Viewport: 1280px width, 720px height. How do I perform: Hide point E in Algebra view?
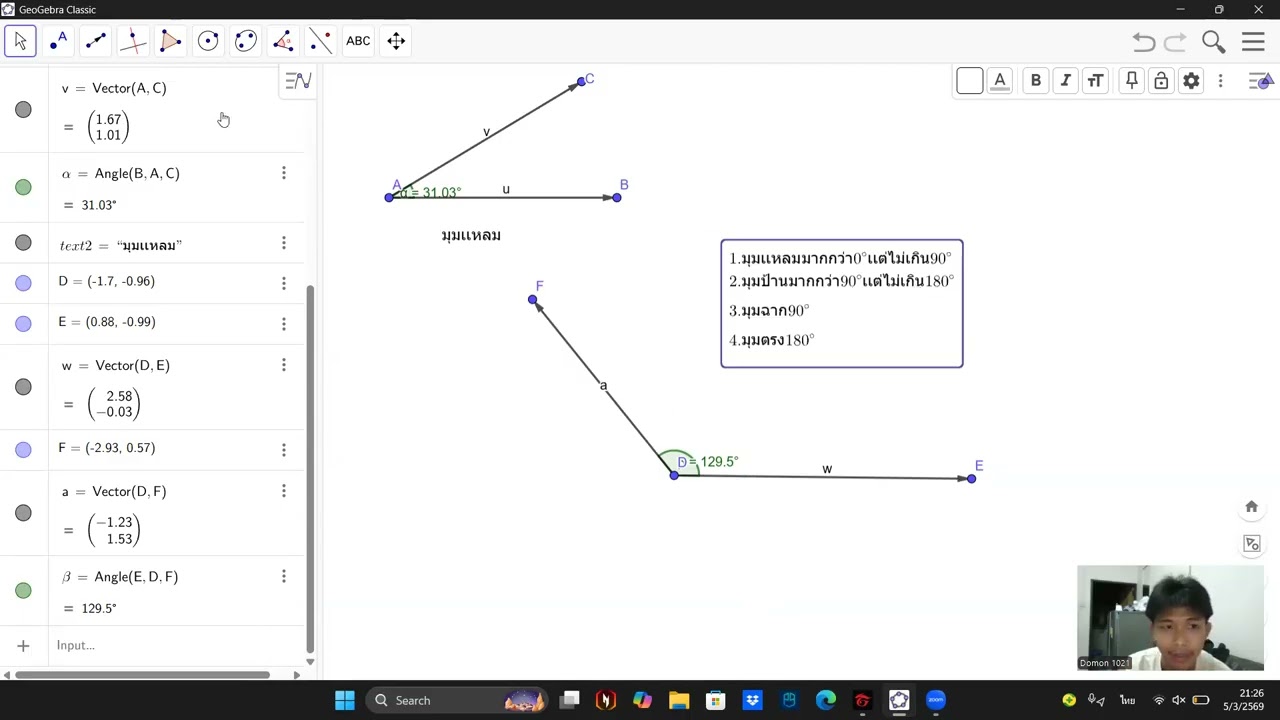pyautogui.click(x=23, y=324)
